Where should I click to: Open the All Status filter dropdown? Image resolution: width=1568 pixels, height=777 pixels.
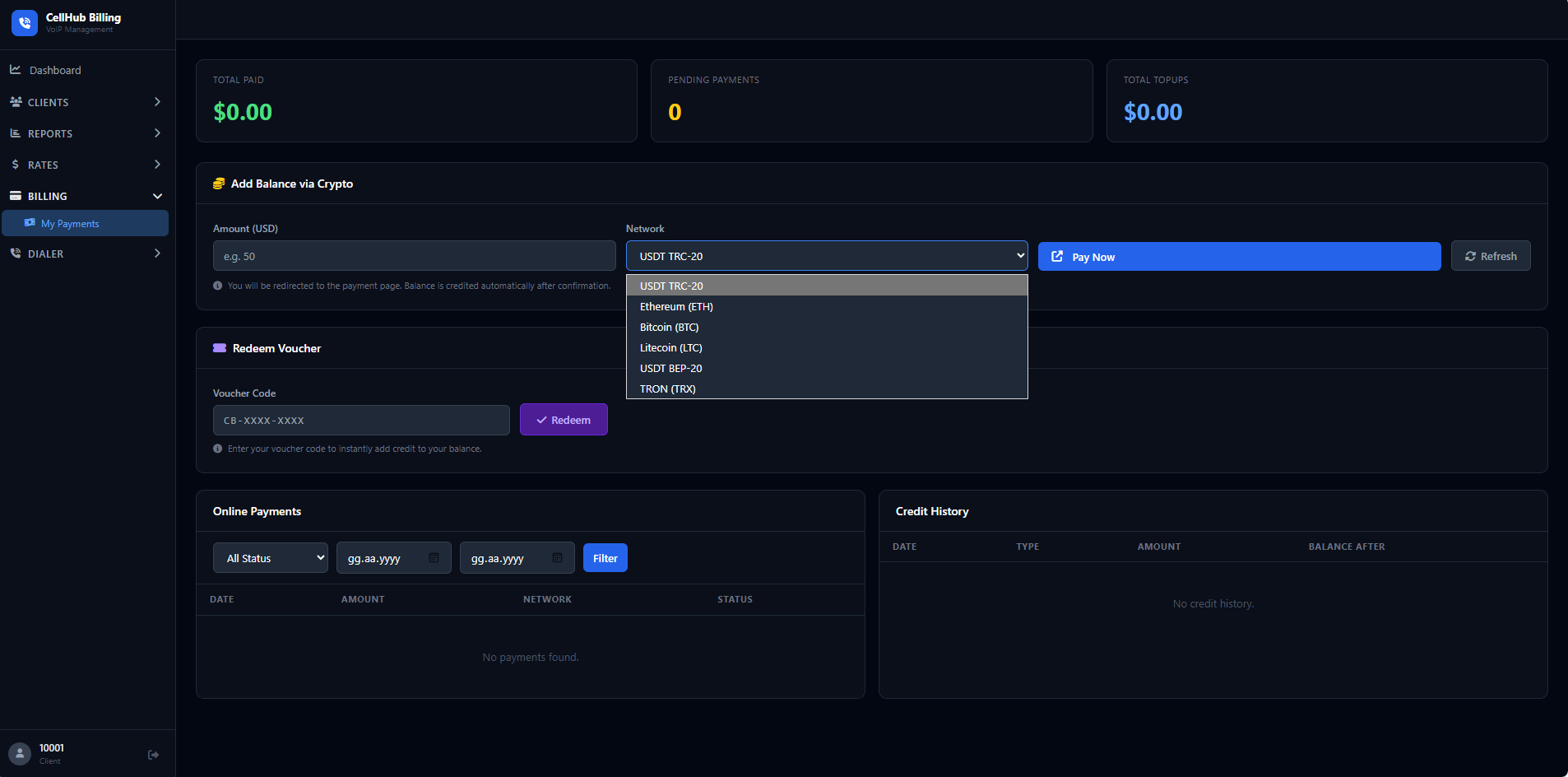[271, 558]
